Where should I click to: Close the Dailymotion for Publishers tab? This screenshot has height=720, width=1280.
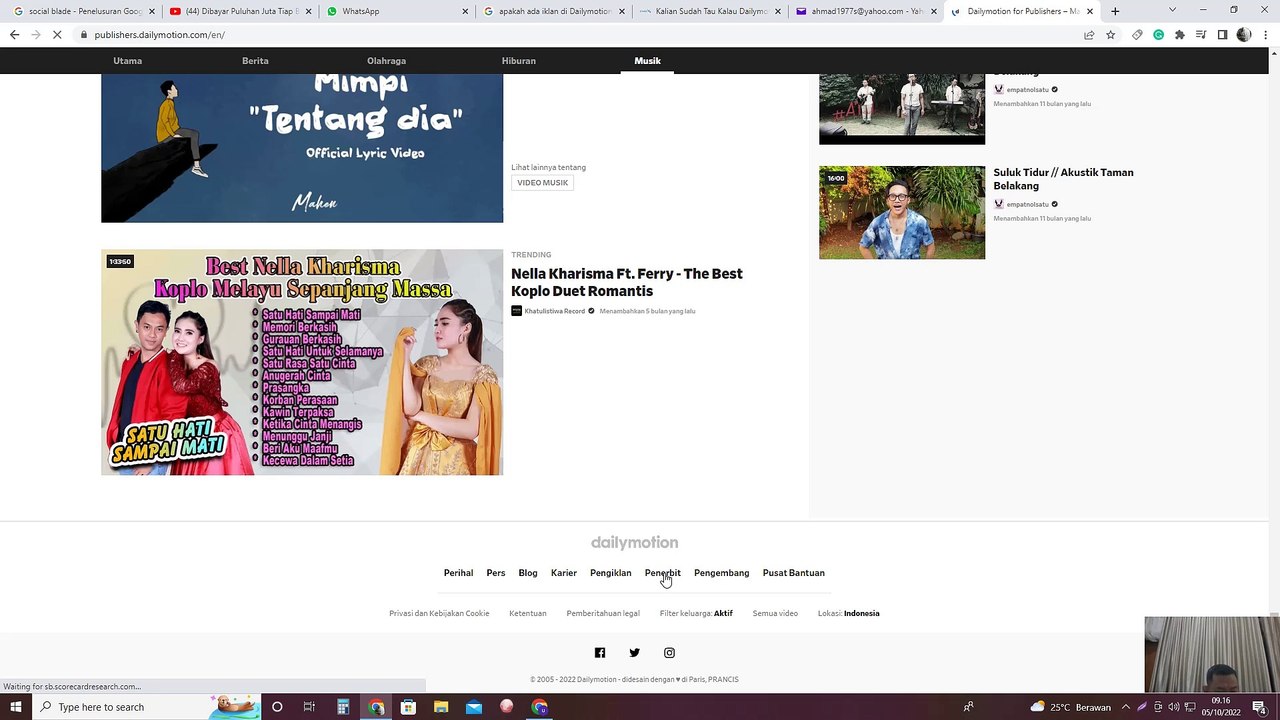1090,11
